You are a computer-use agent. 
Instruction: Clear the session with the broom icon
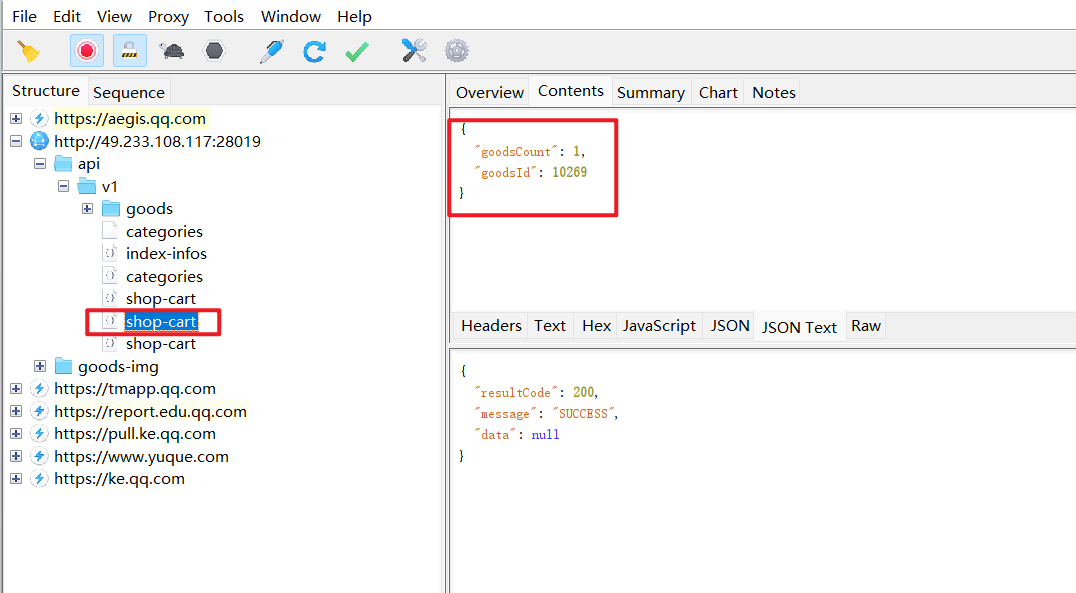(x=29, y=51)
